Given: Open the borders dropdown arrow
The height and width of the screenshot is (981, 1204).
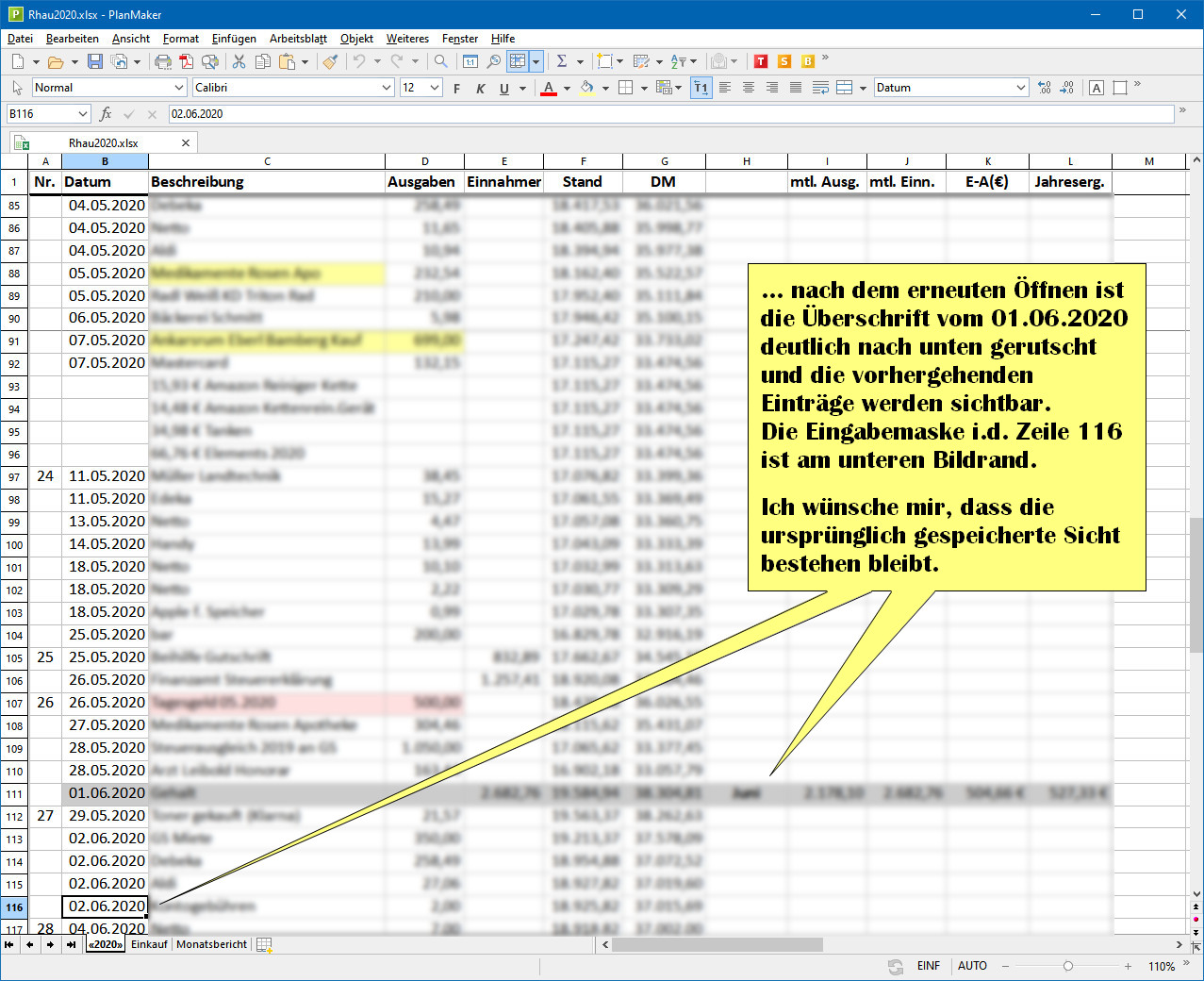Looking at the screenshot, I should 644,88.
